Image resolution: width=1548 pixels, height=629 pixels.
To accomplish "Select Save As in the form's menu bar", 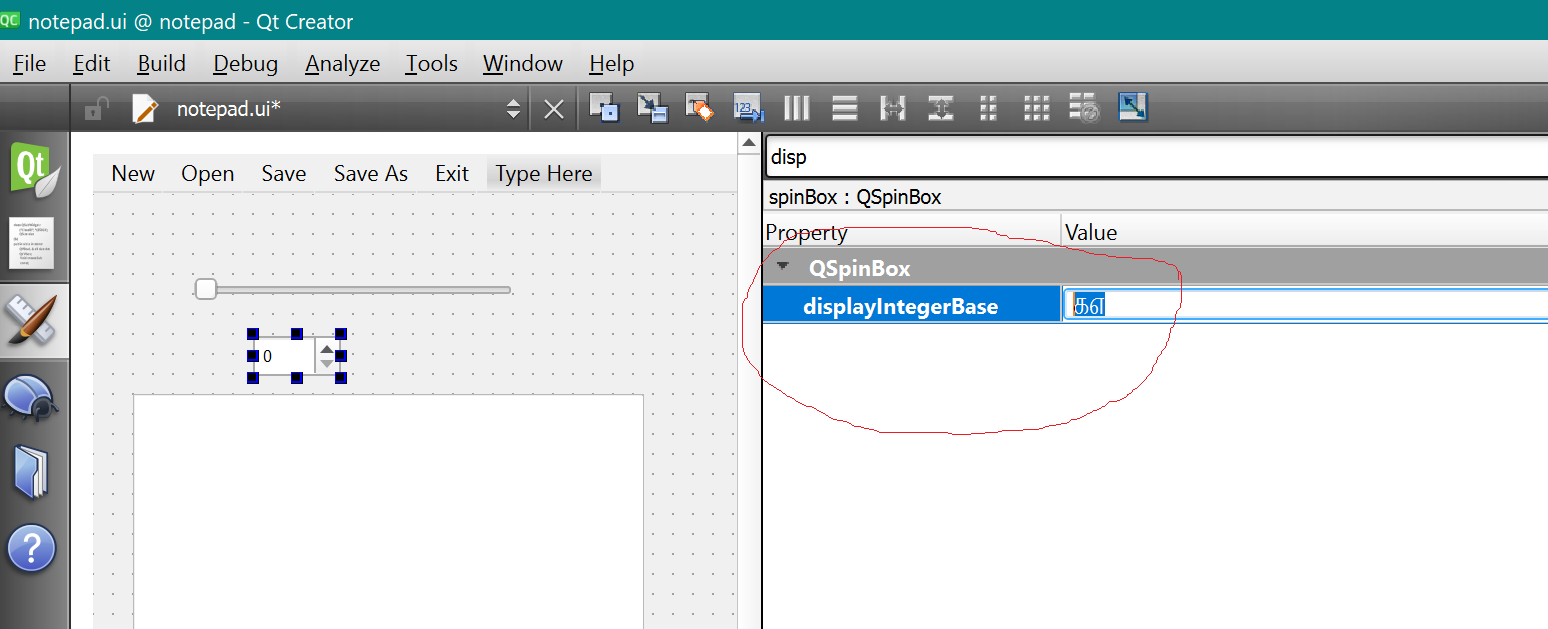I will (371, 173).
